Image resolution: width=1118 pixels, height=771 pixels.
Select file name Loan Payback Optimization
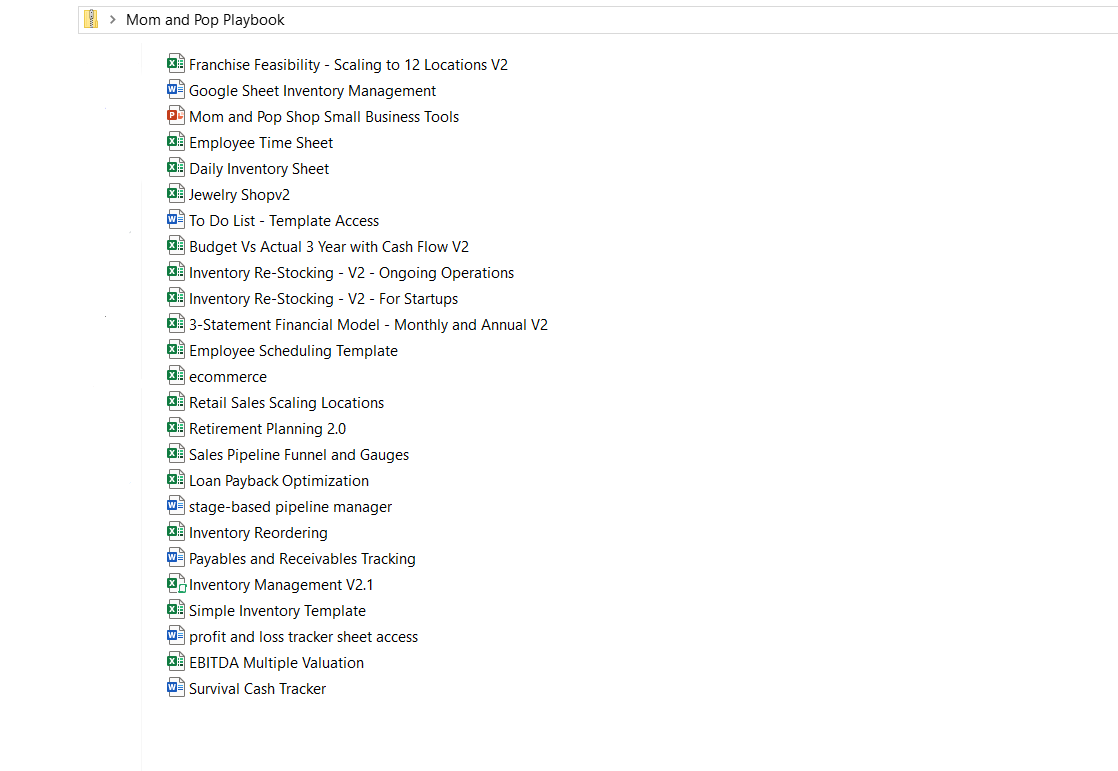[x=279, y=481]
